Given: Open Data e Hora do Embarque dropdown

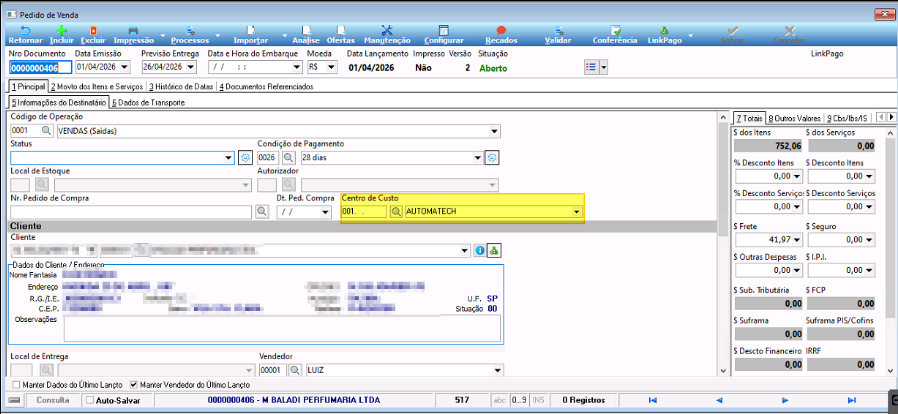Looking at the screenshot, I should tap(297, 68).
